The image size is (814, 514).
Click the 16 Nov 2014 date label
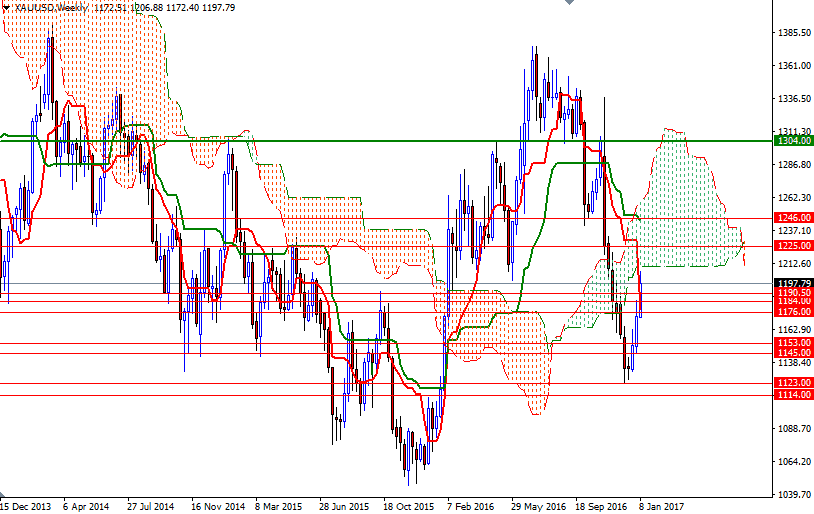(x=217, y=507)
